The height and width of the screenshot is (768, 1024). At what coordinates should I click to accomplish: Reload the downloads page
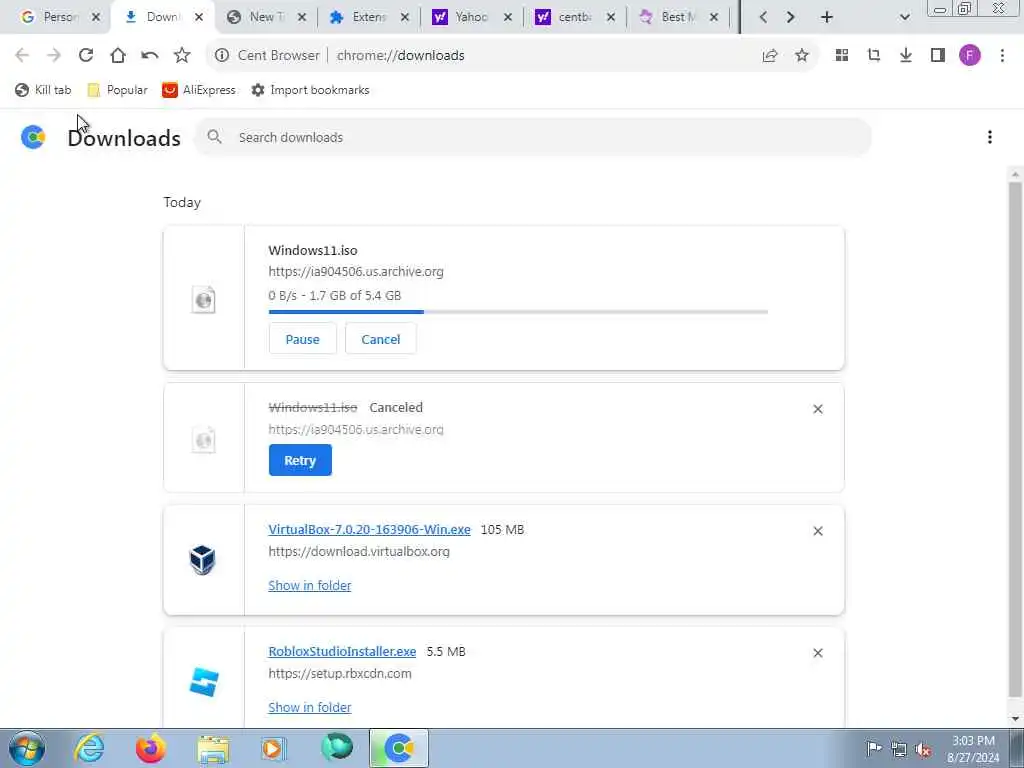[86, 56]
